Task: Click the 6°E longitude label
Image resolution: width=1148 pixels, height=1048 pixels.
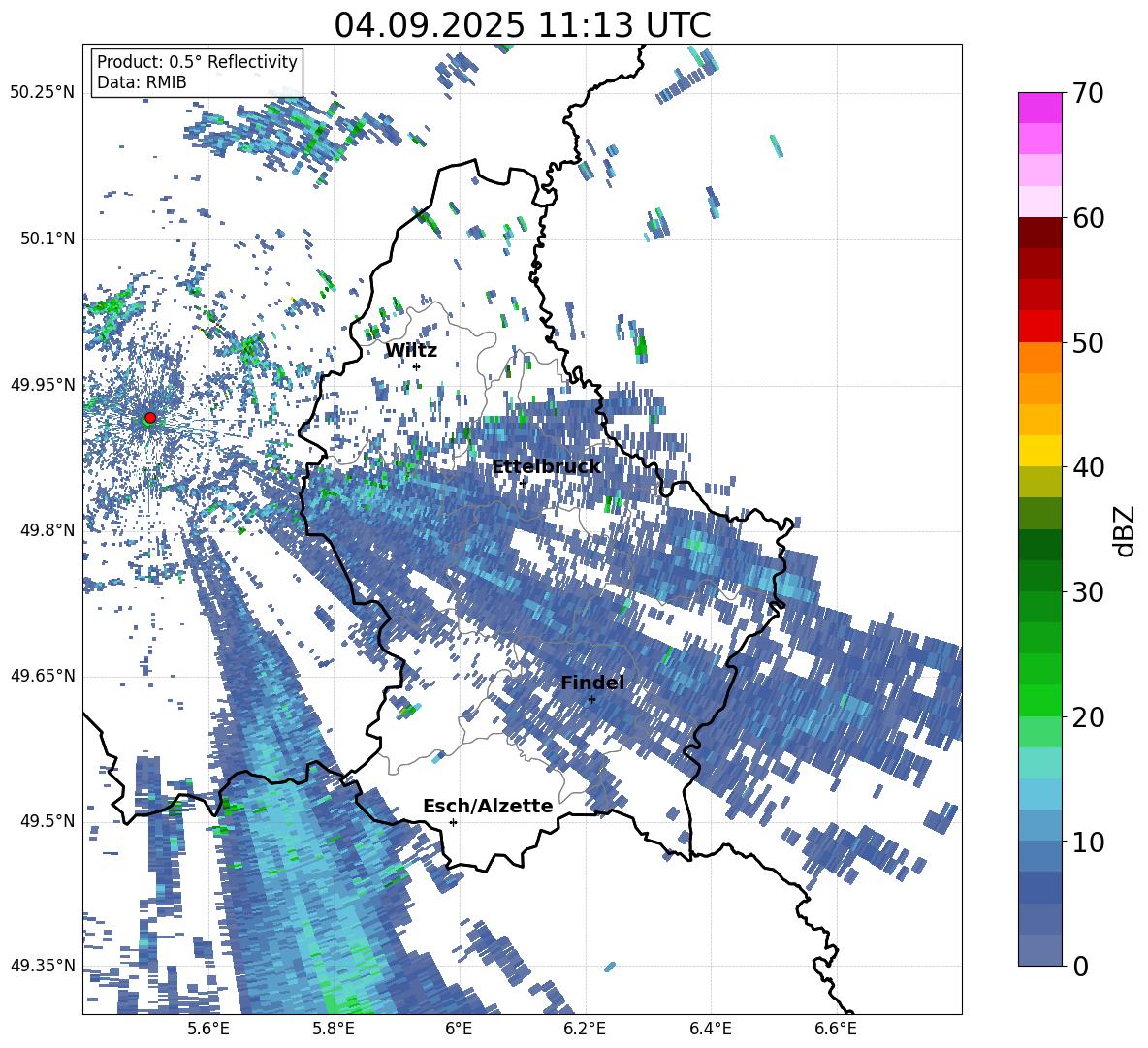Action: [x=459, y=1029]
